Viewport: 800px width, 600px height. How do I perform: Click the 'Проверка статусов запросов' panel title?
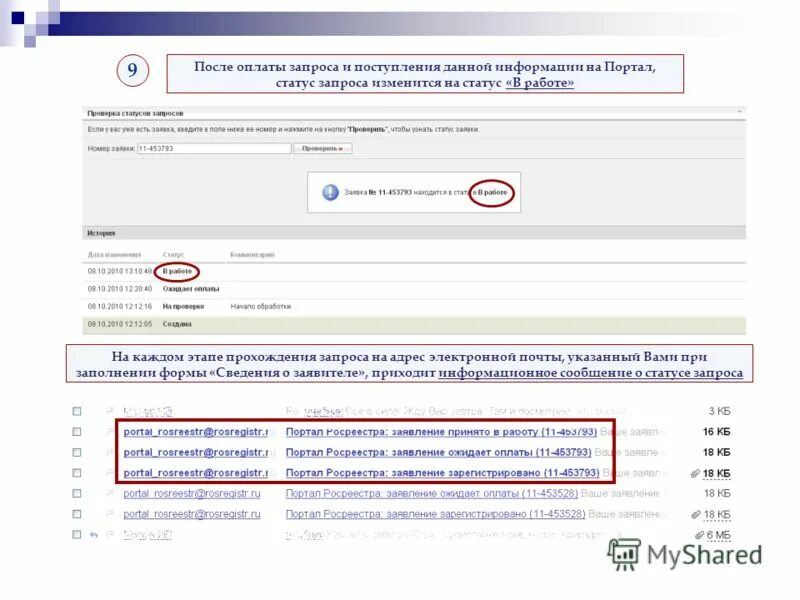(x=135, y=113)
